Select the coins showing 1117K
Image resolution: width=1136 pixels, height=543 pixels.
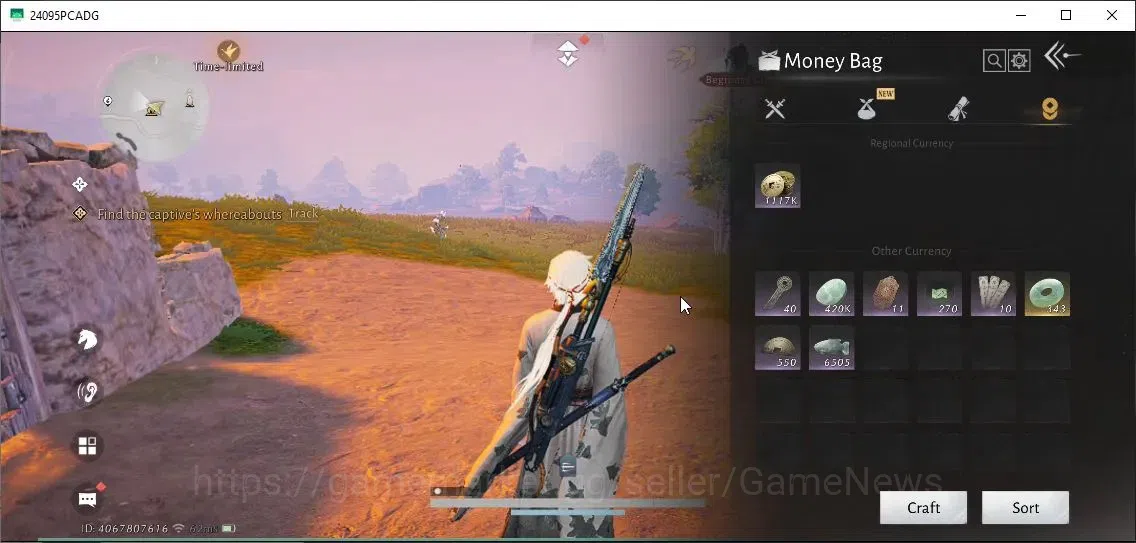coord(777,186)
